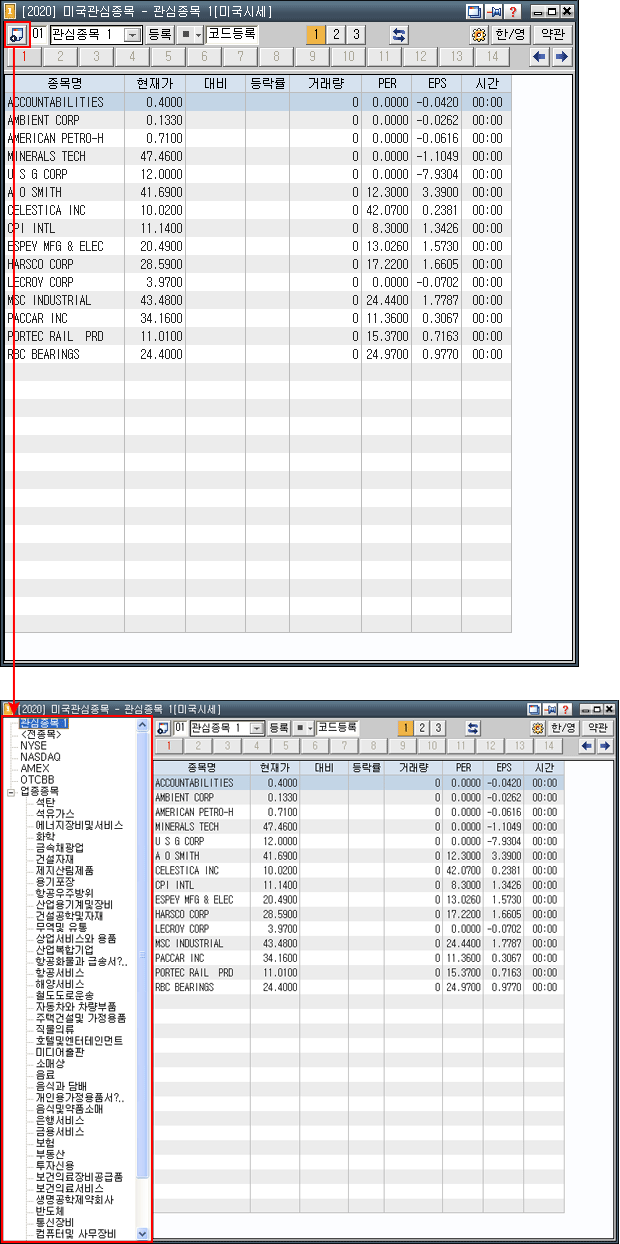Switch to tab 9 in window without sidebar
Image resolution: width=620 pixels, height=1244 pixels.
tap(312, 57)
